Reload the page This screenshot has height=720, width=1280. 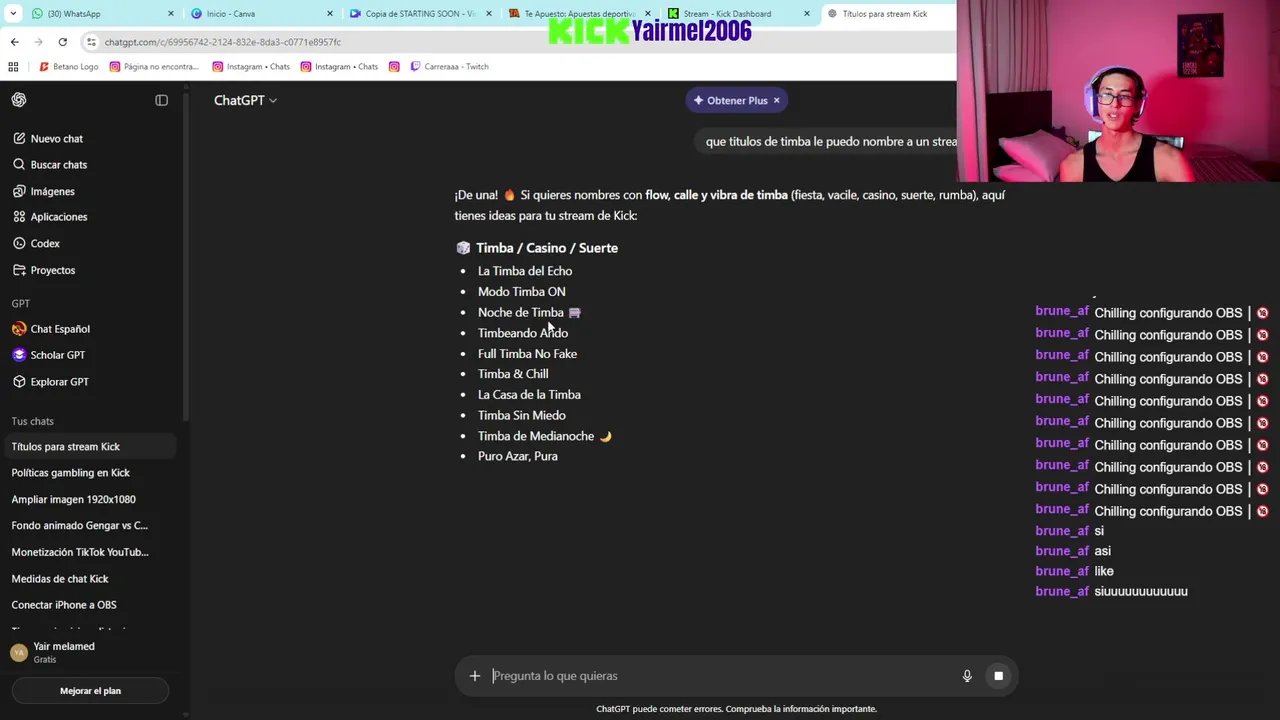pyautogui.click(x=62, y=42)
